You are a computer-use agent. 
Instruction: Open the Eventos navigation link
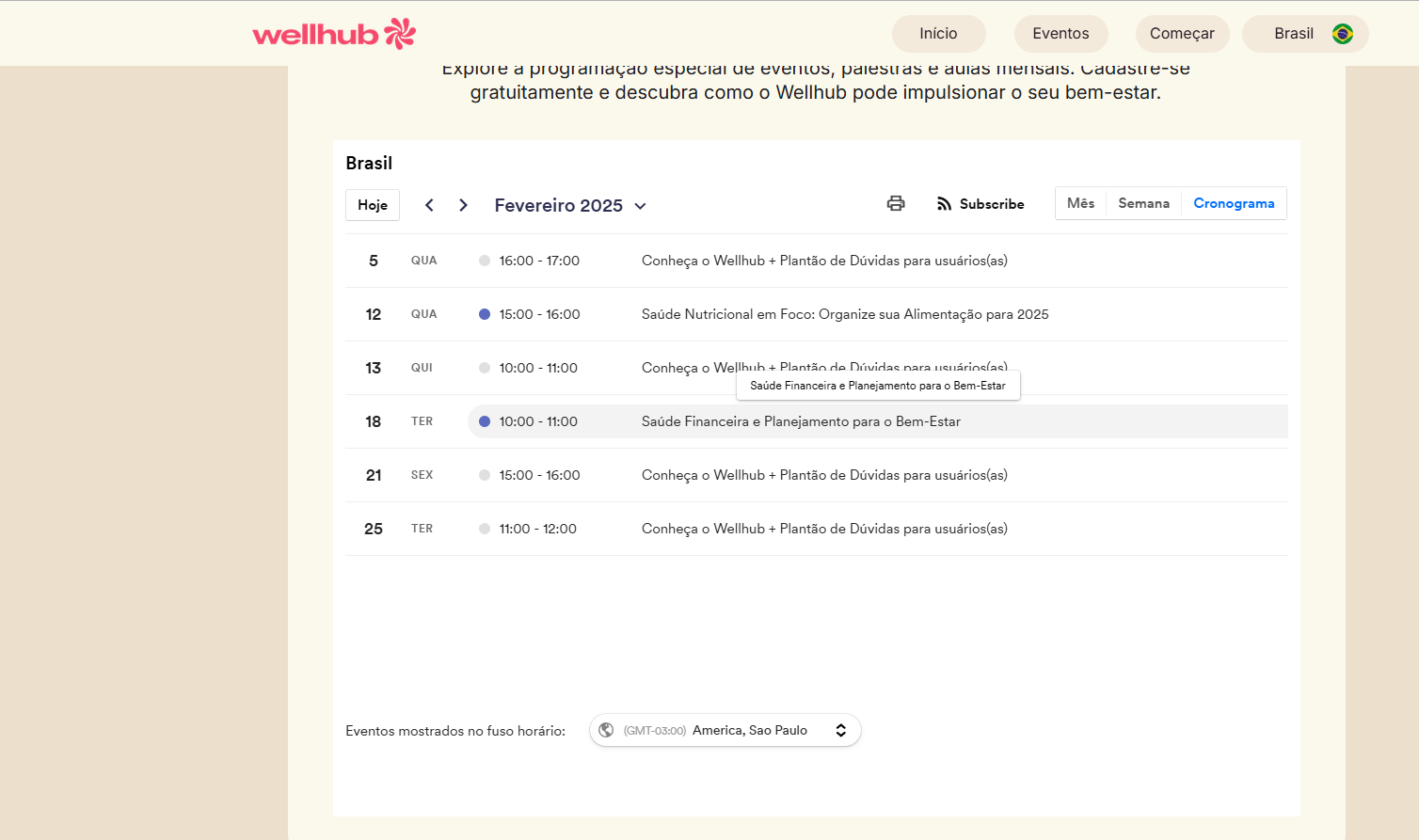tap(1060, 34)
